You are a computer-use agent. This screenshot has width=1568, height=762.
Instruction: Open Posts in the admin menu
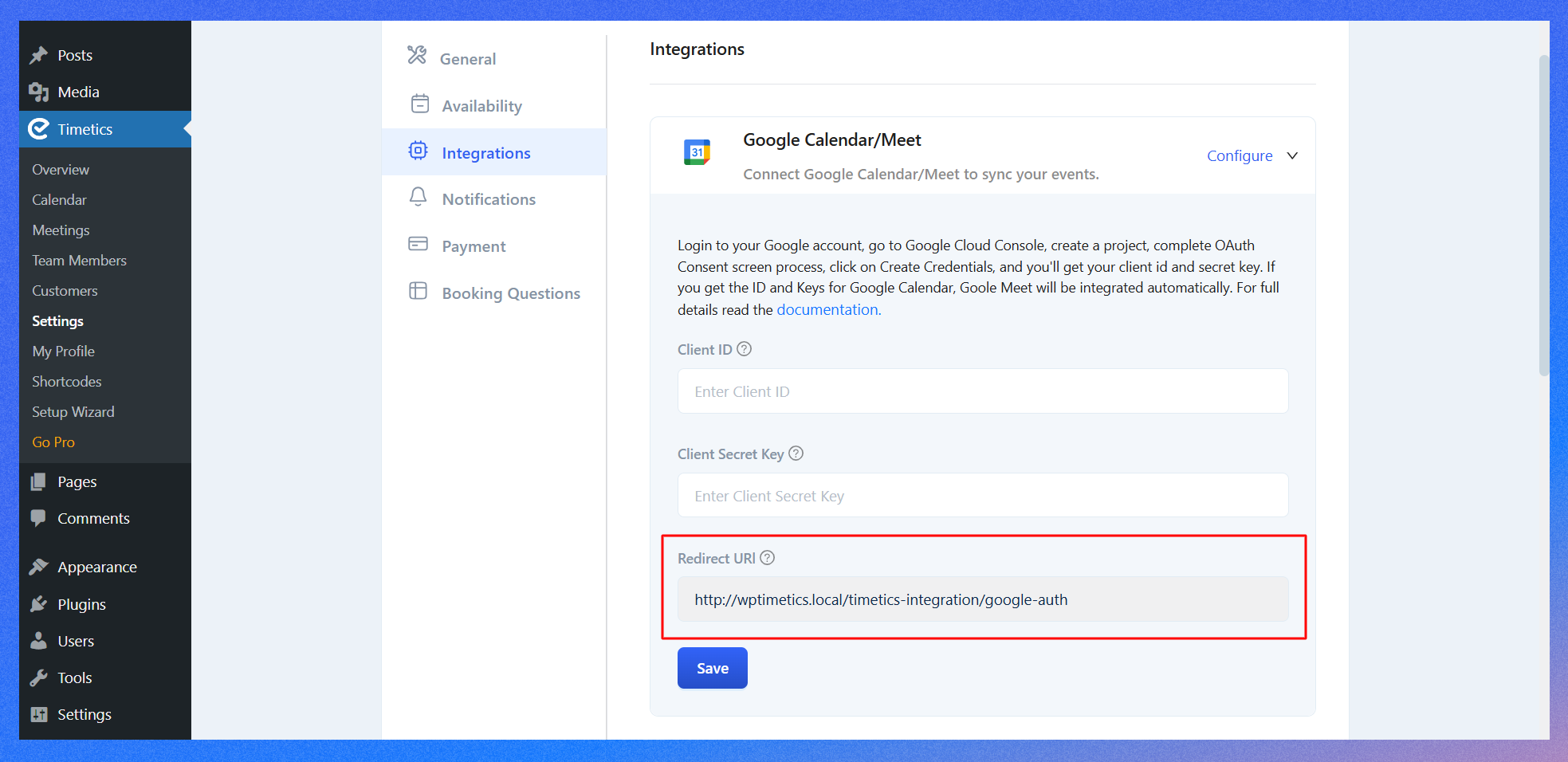click(x=105, y=55)
